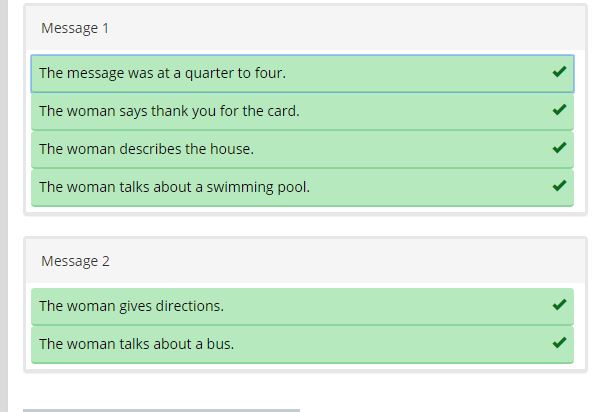Choose 'The woman talks about a bus.'
The image size is (600, 412).
(x=136, y=344)
